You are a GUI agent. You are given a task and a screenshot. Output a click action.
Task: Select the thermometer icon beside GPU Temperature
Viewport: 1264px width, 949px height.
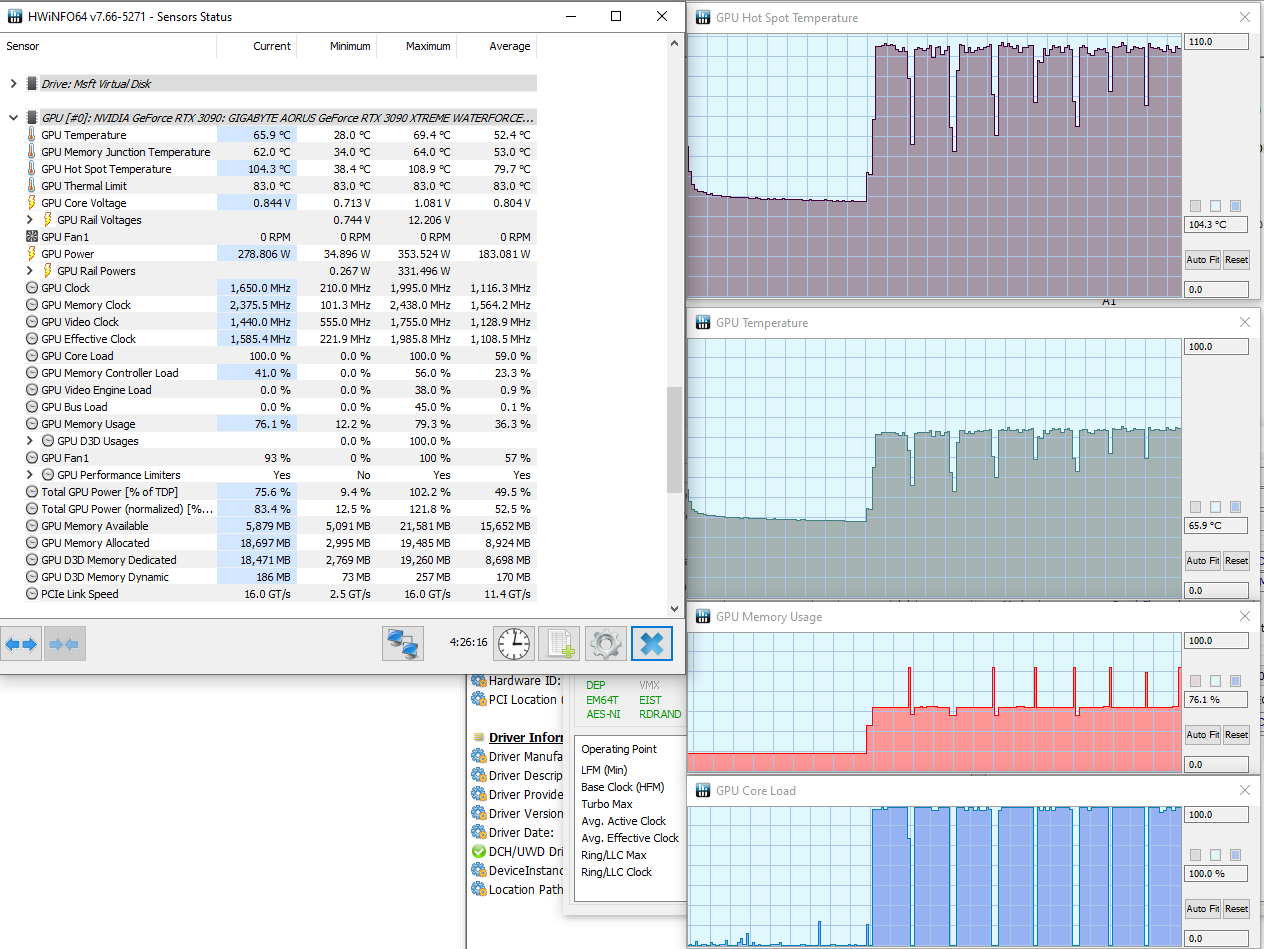33,135
